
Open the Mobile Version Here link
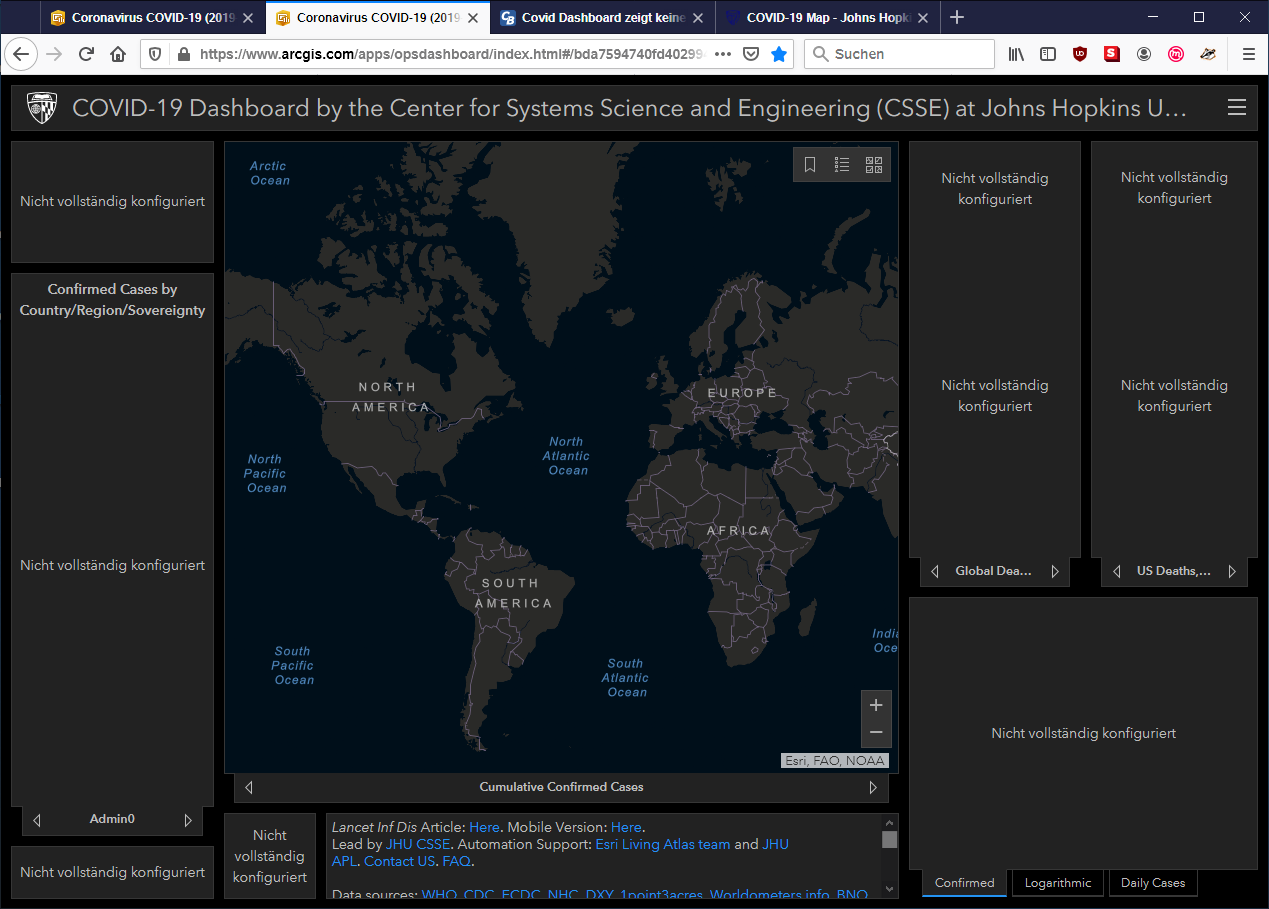click(626, 827)
